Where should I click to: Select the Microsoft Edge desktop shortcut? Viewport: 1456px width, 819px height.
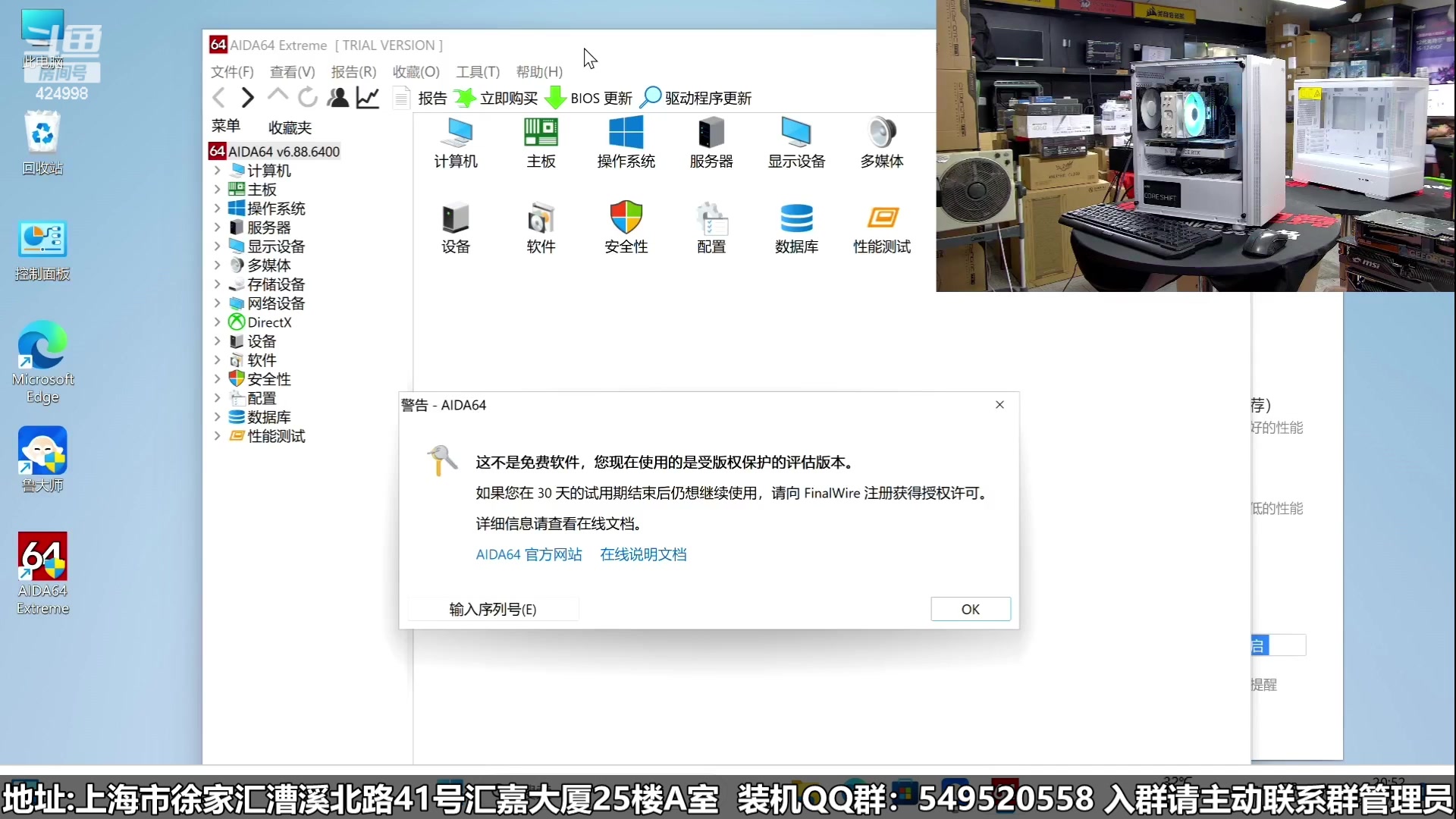(x=42, y=362)
